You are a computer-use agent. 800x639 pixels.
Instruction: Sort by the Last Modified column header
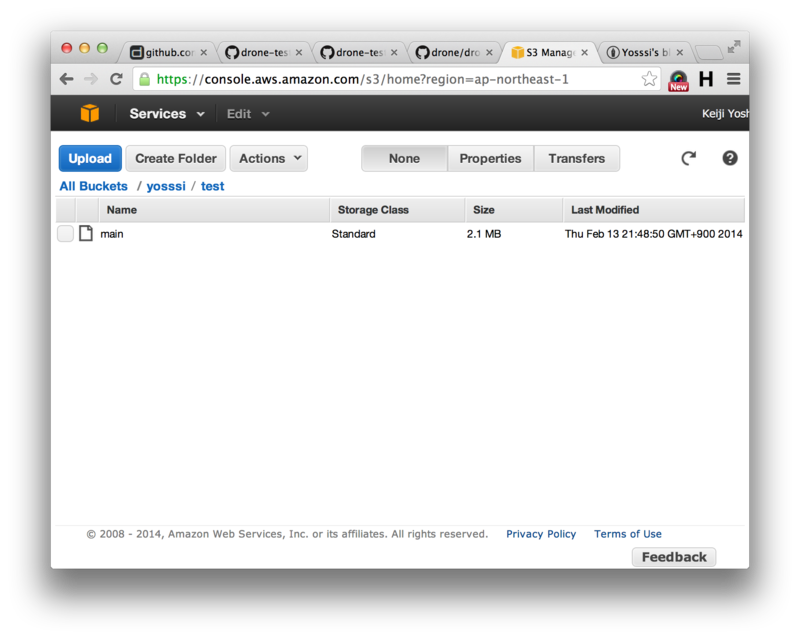[654, 210]
